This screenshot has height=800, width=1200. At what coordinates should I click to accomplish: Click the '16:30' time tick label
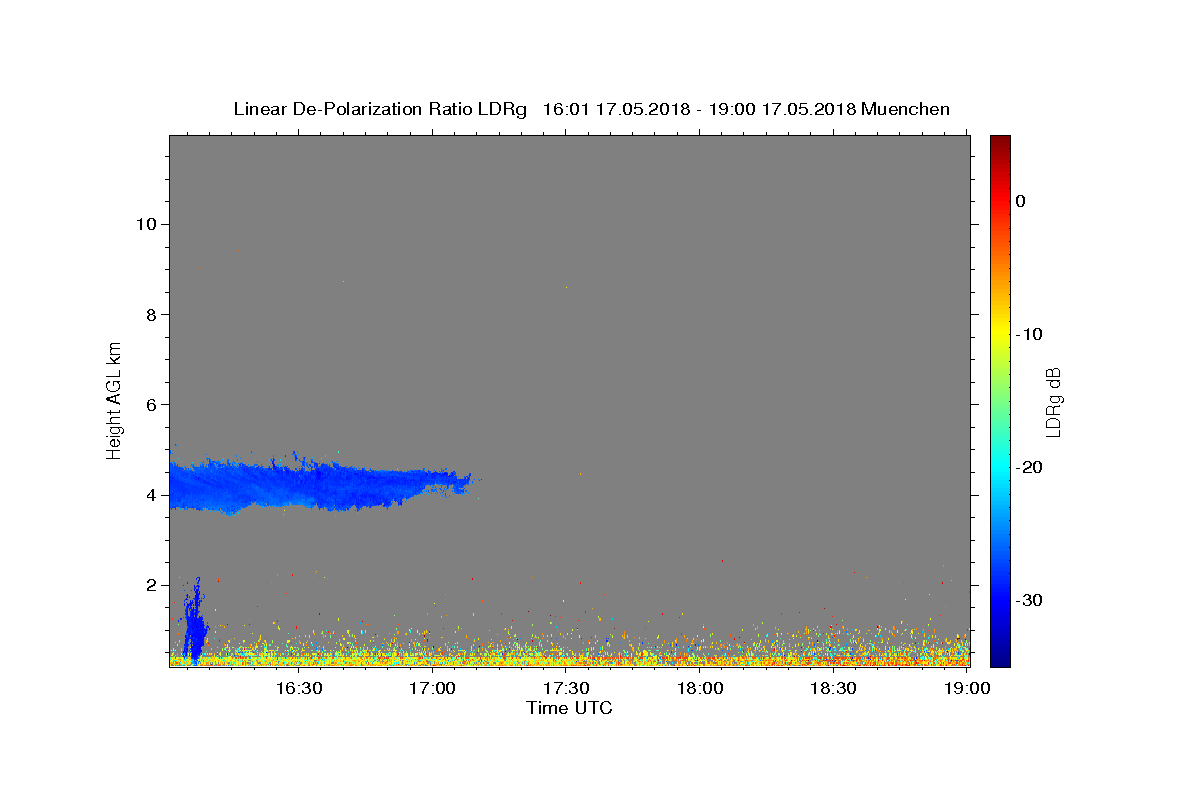click(x=298, y=689)
